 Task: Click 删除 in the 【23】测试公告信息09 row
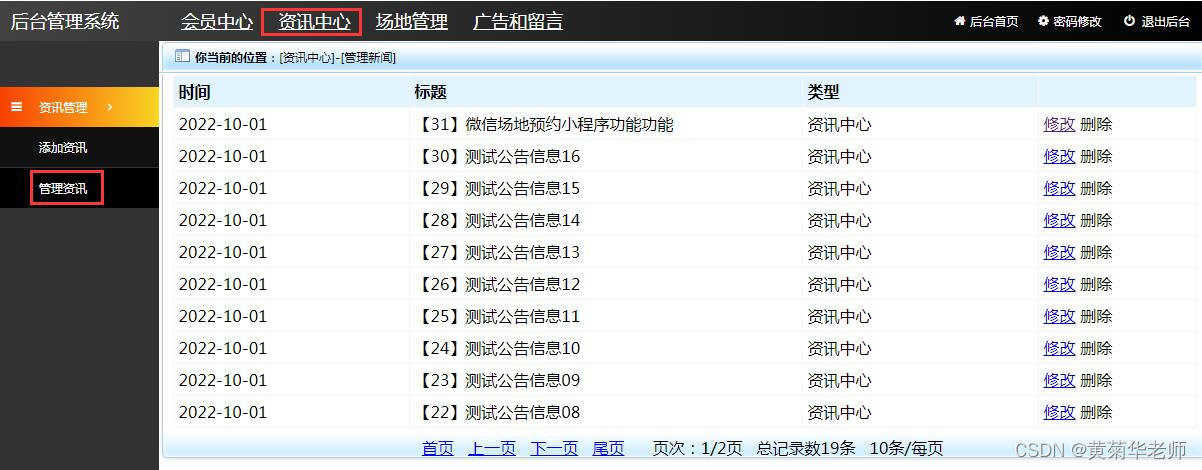(1096, 380)
